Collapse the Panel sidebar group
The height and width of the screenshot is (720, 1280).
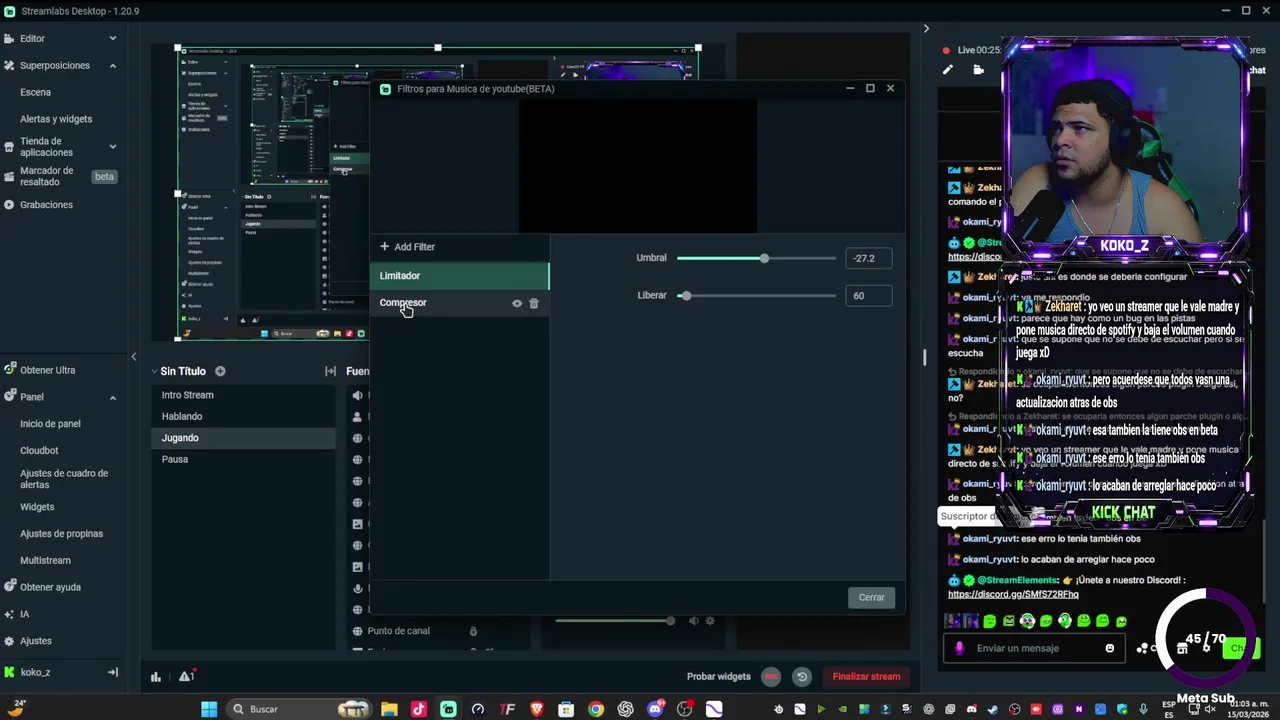tap(113, 397)
